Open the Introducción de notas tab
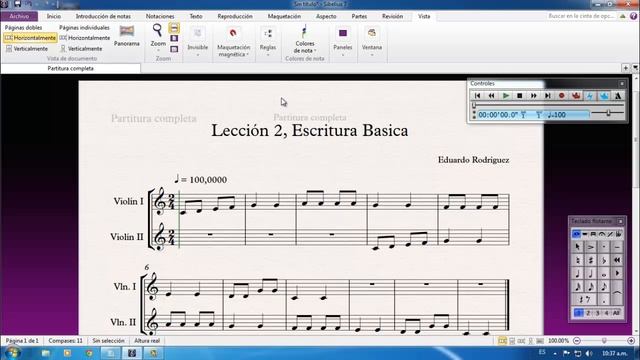Viewport: 640px width, 360px height. [x=103, y=16]
